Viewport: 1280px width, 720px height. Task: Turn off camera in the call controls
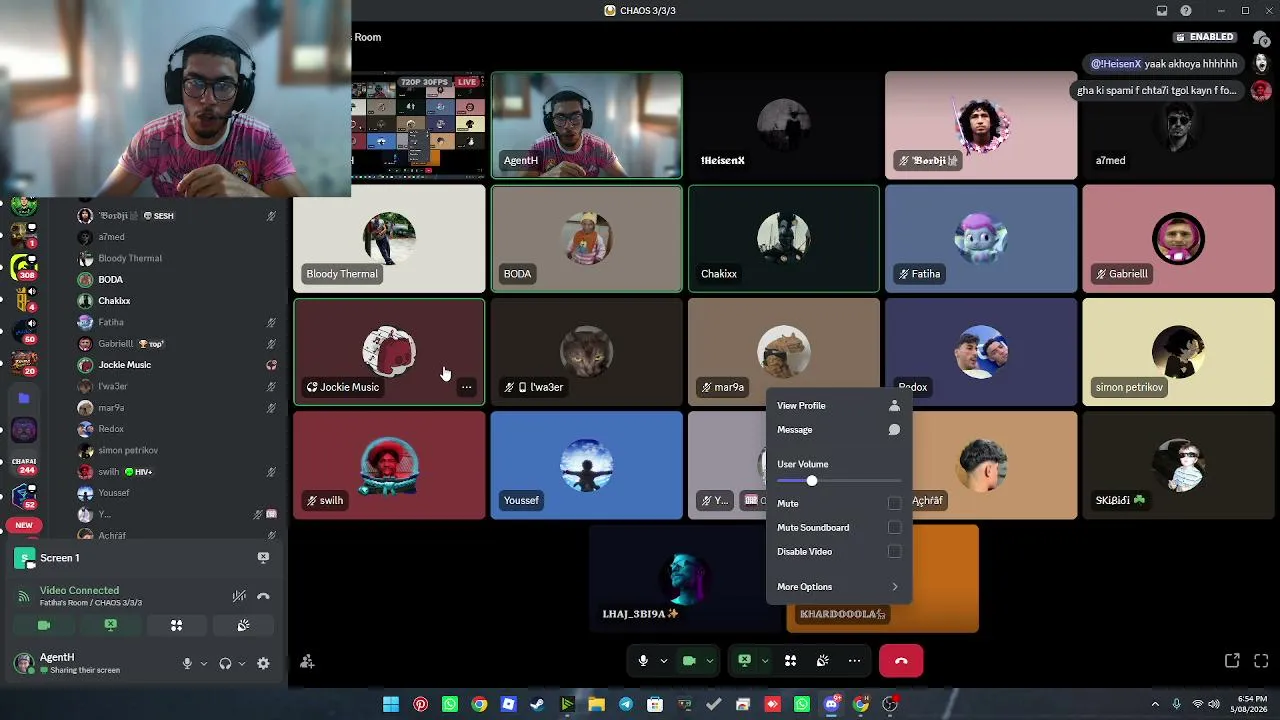click(x=689, y=661)
